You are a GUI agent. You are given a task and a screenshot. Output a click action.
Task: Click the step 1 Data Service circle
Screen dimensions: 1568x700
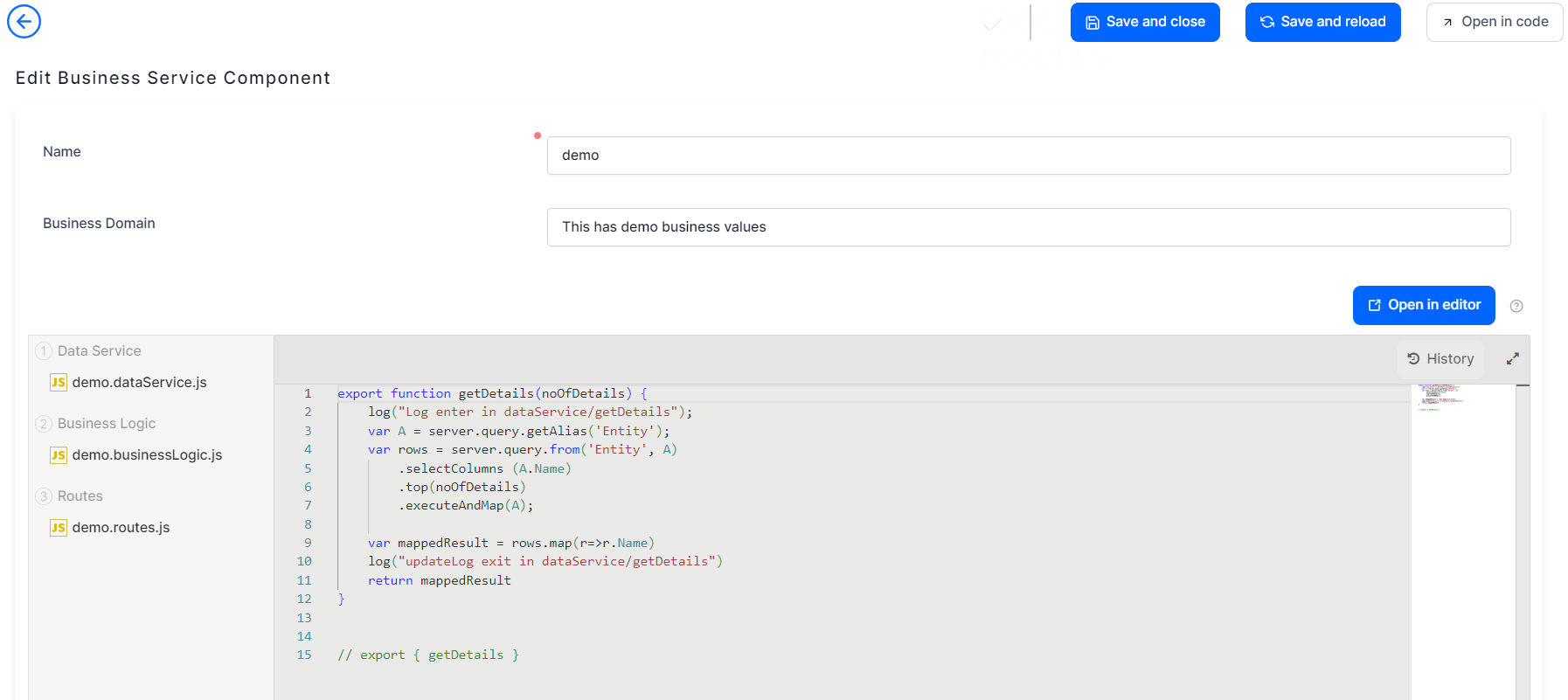43,351
